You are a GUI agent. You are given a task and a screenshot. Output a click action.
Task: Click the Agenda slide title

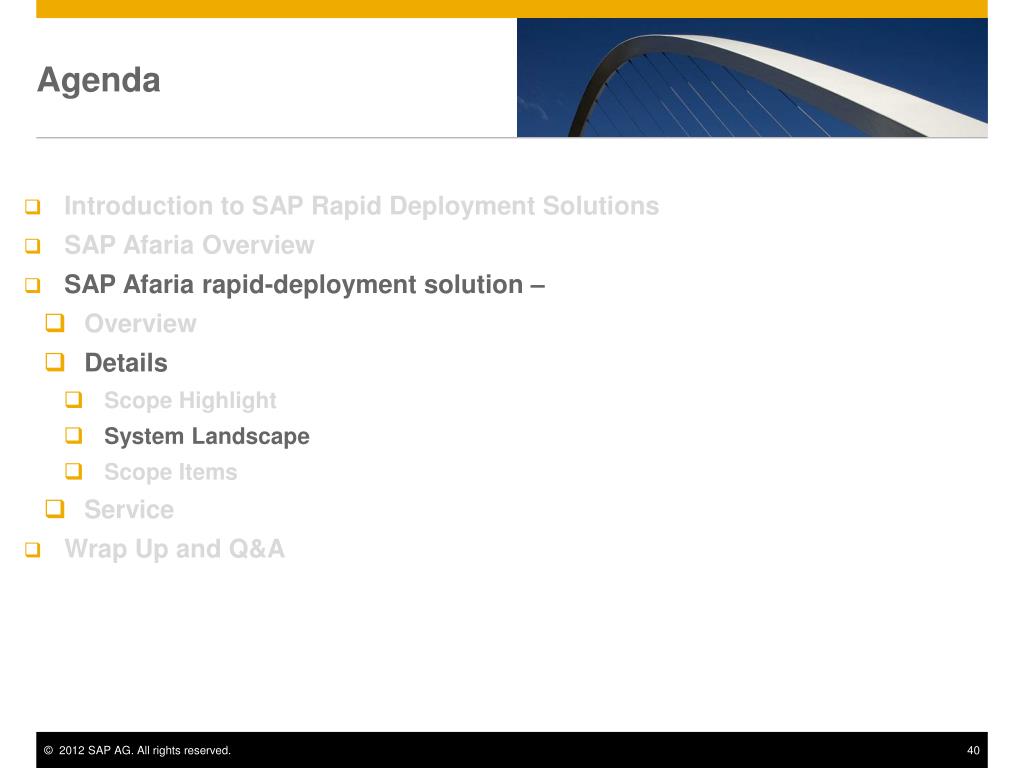99,81
